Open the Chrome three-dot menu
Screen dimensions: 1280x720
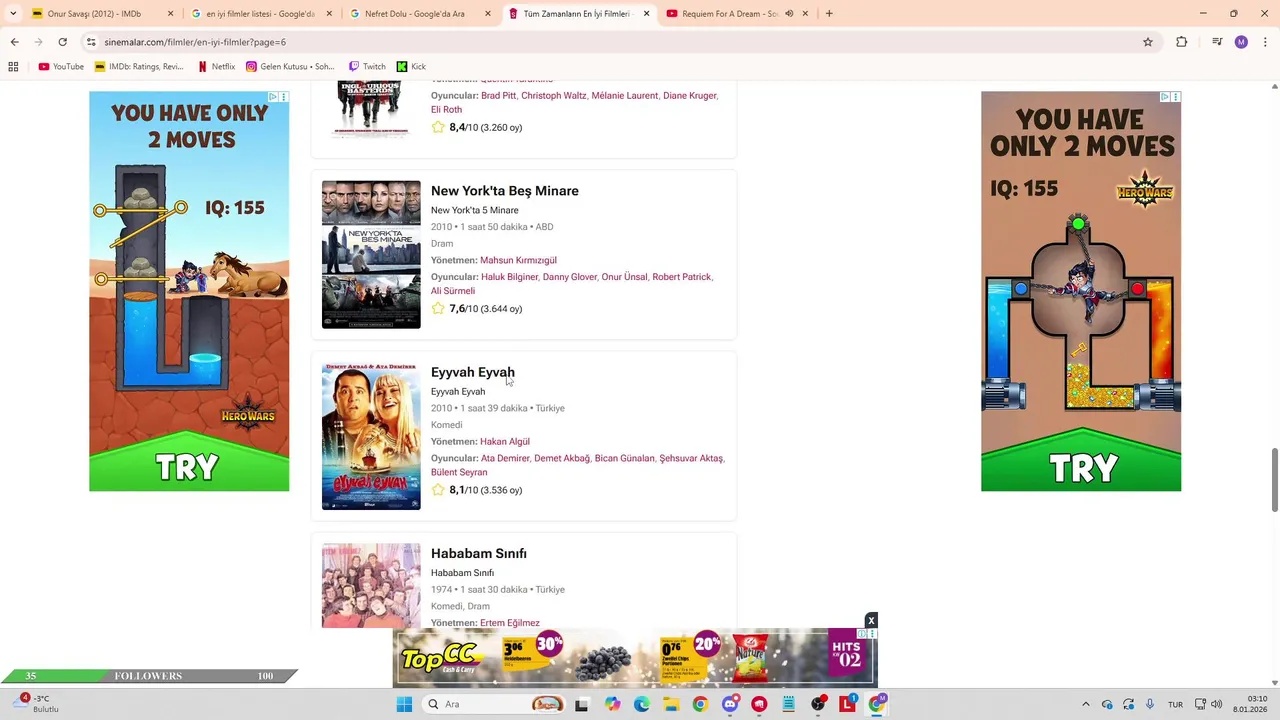point(1265,42)
